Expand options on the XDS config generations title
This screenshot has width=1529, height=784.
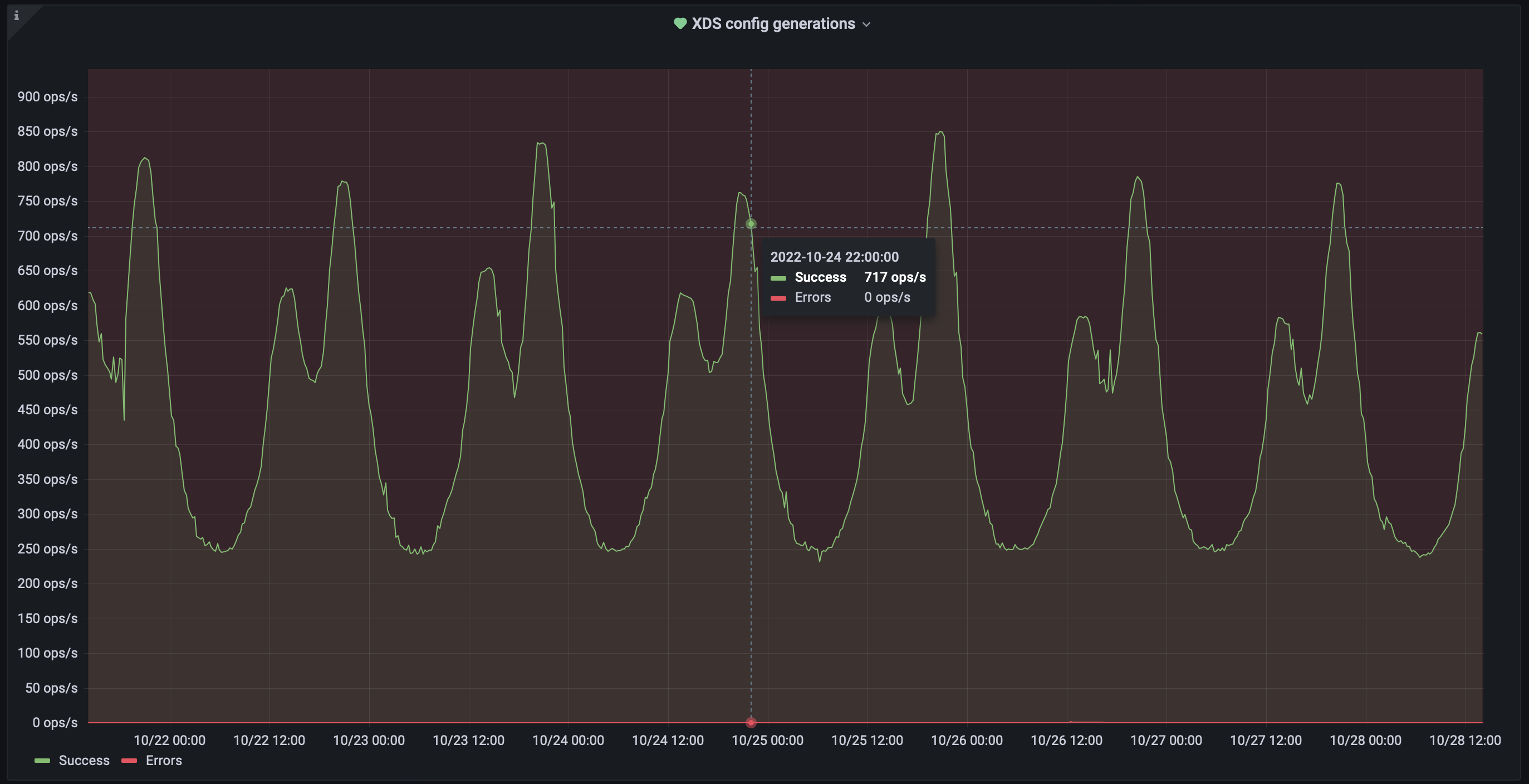coord(773,24)
